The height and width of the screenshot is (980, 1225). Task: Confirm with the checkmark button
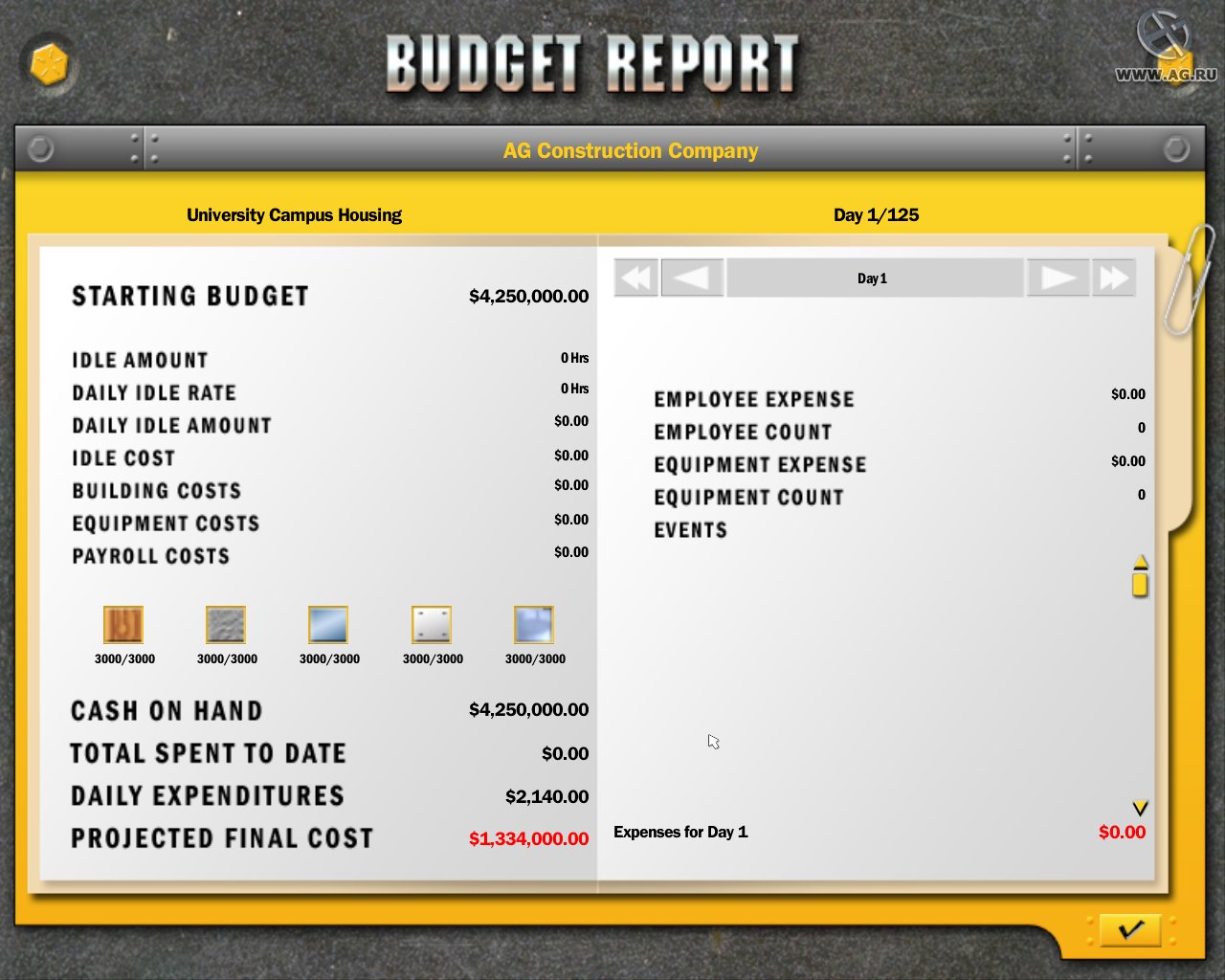click(x=1130, y=929)
